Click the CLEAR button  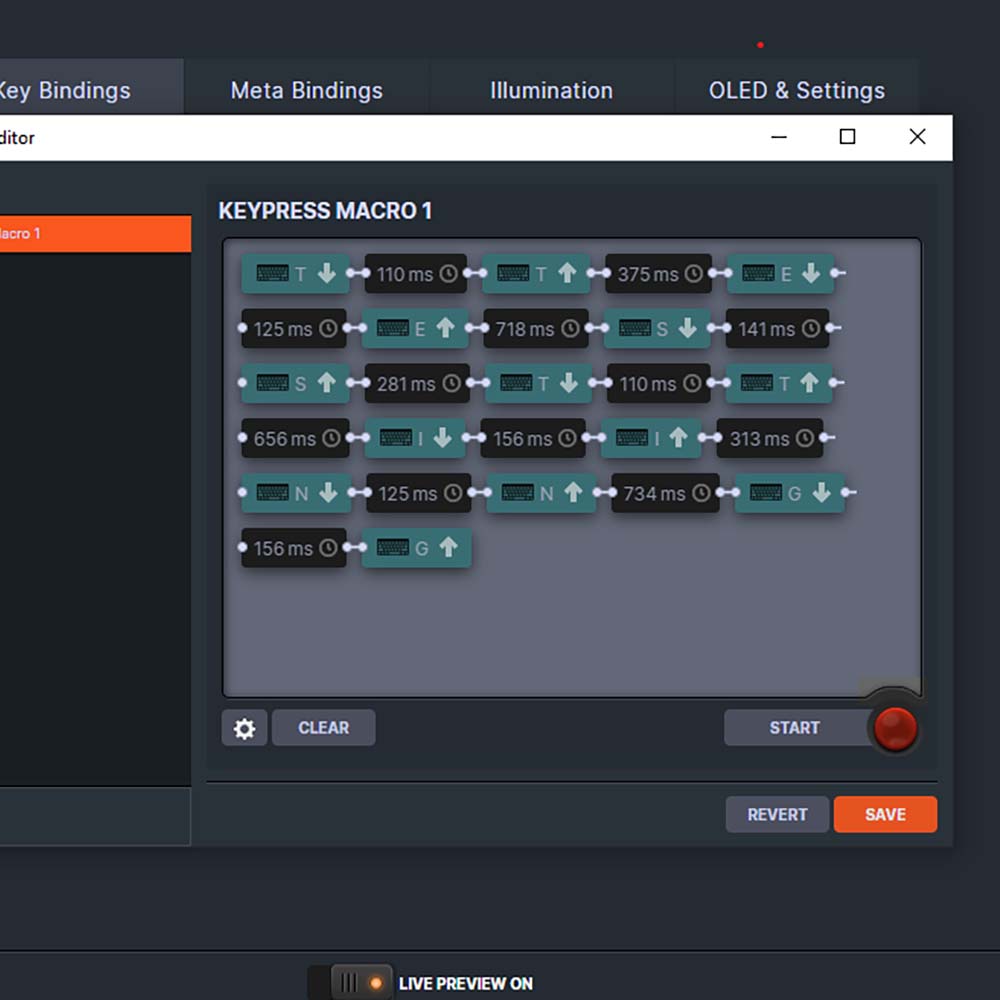click(323, 728)
